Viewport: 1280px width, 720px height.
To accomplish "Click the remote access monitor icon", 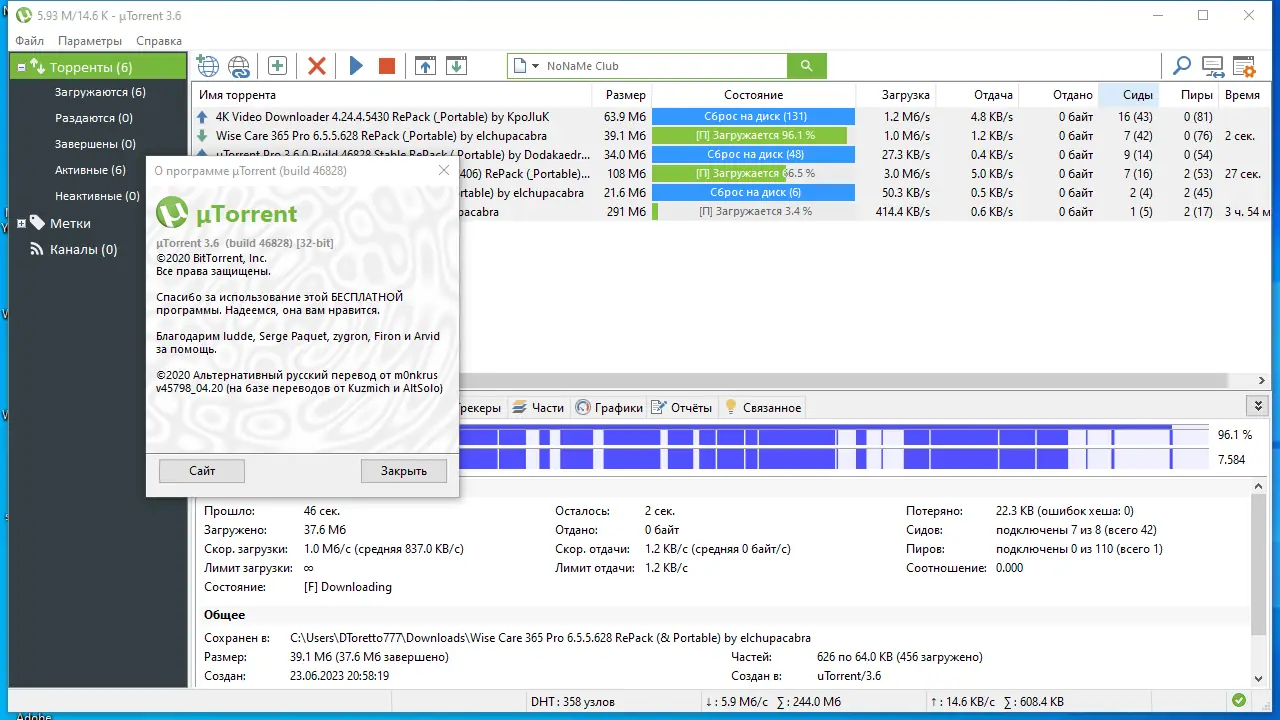I will pyautogui.click(x=1213, y=66).
